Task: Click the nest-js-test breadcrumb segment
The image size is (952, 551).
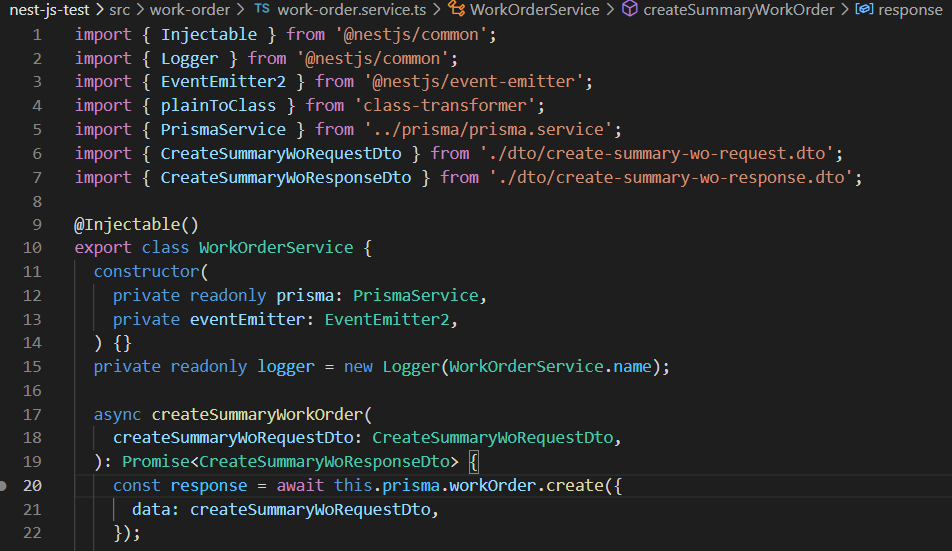Action: coord(50,10)
